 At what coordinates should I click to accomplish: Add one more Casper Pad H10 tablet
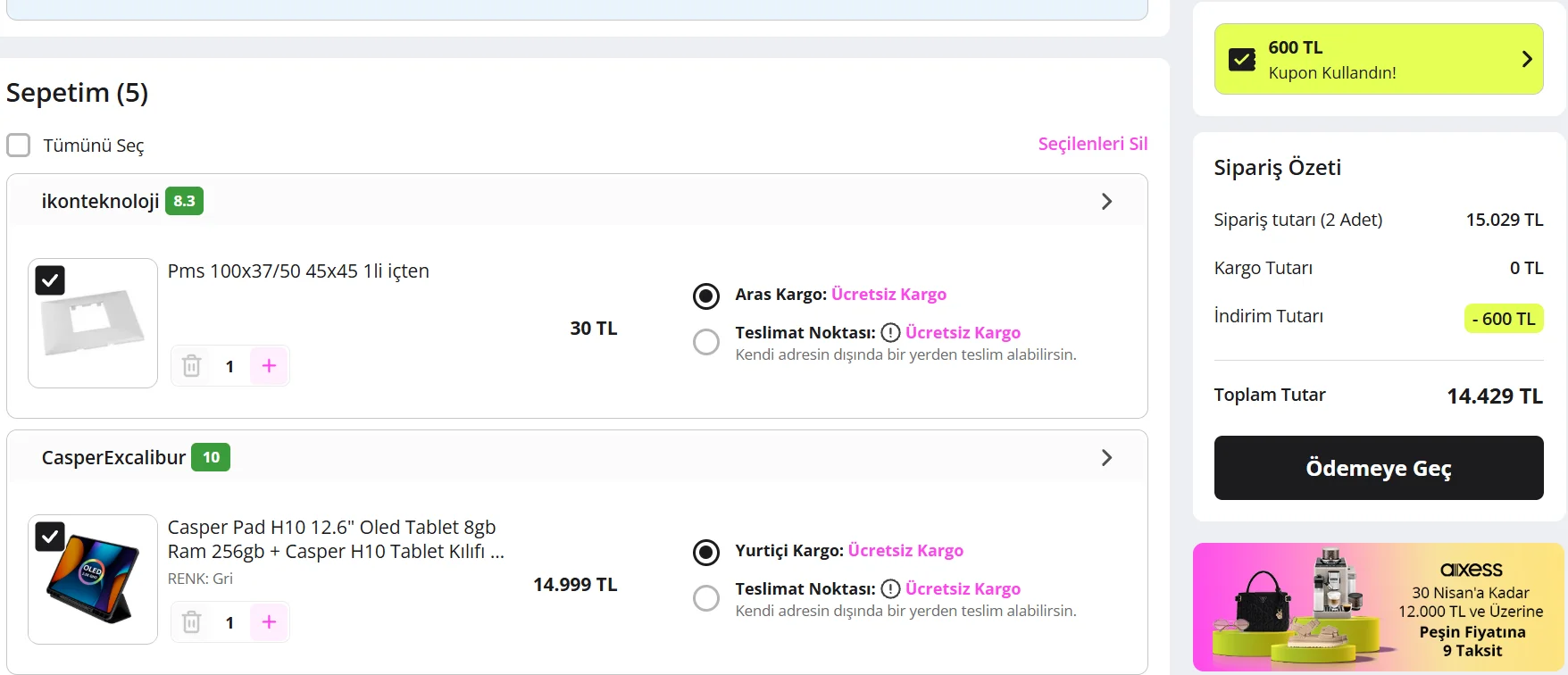tap(269, 622)
